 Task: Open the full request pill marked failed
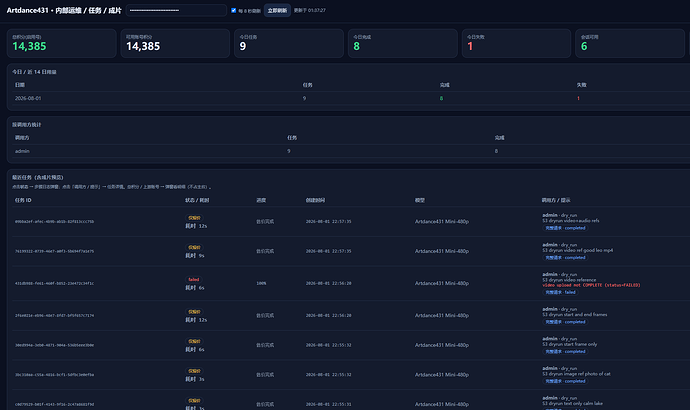(x=561, y=292)
